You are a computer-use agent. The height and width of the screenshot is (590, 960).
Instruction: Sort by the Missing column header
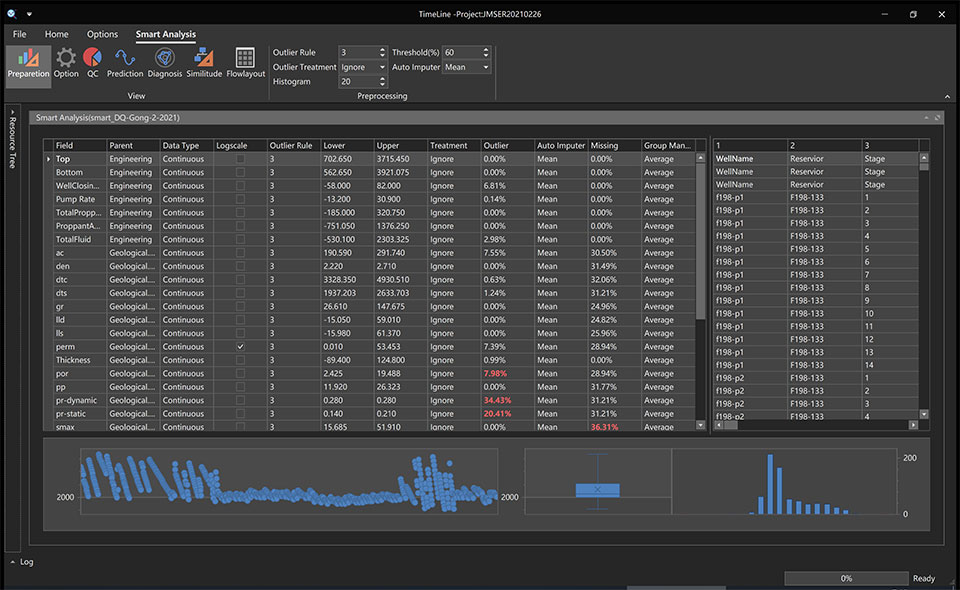click(x=615, y=146)
